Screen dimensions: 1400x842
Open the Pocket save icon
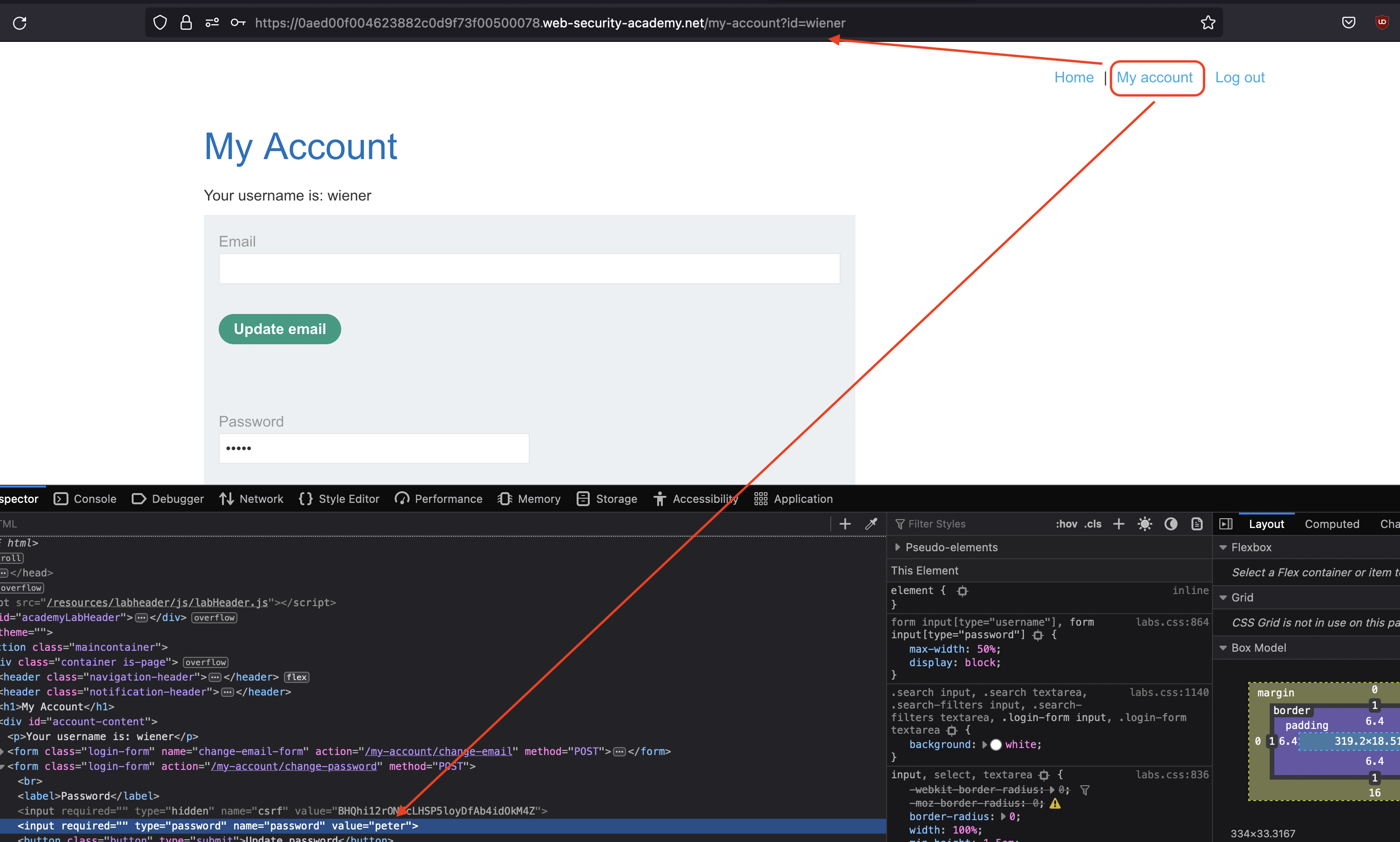click(1348, 23)
